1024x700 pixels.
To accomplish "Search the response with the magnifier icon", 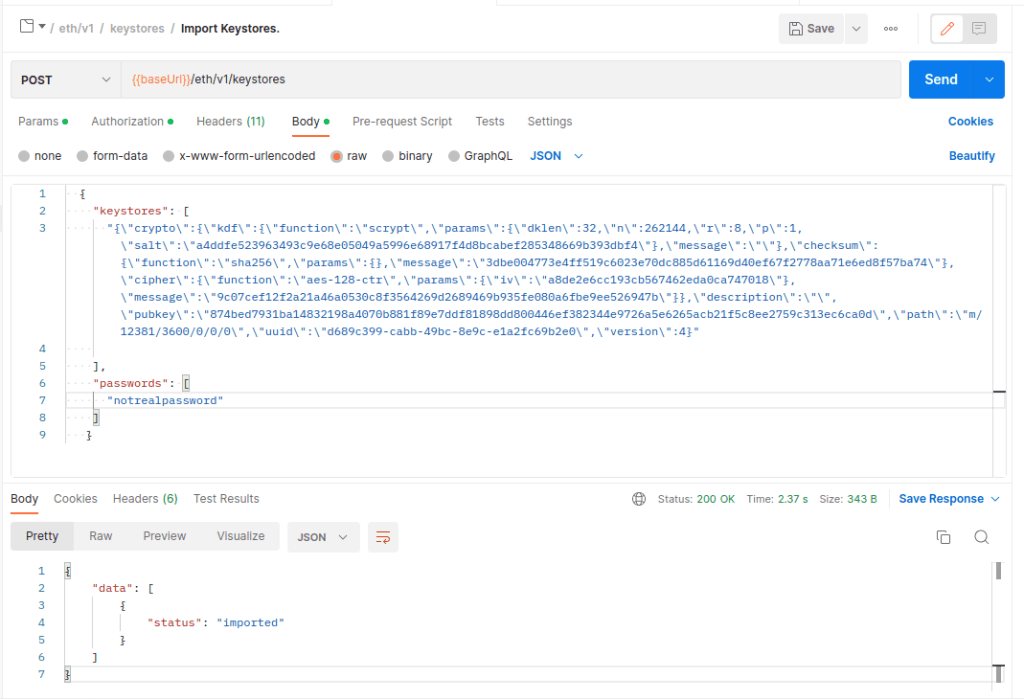I will click(981, 536).
